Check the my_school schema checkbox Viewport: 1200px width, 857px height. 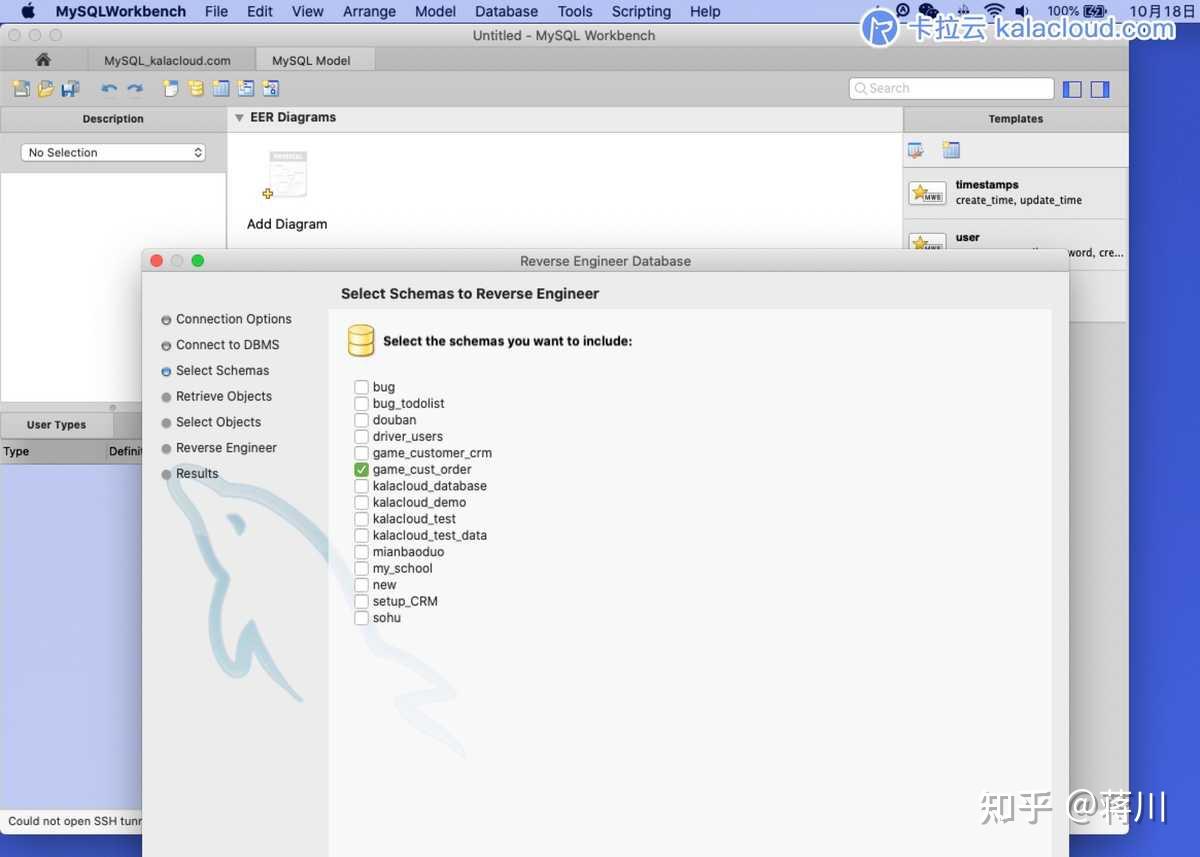coord(361,568)
